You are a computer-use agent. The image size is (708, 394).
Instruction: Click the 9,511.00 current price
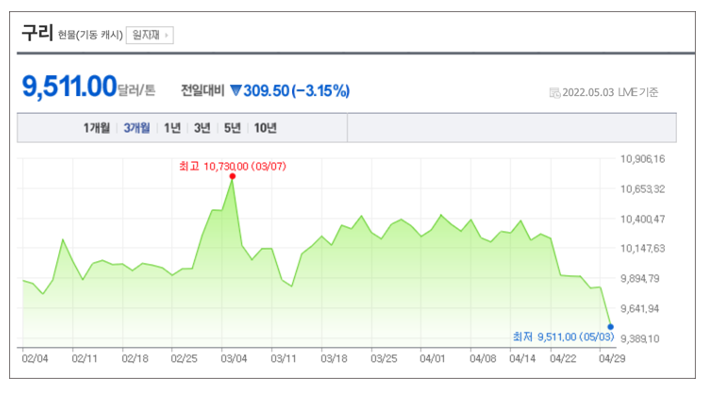pyautogui.click(x=70, y=86)
